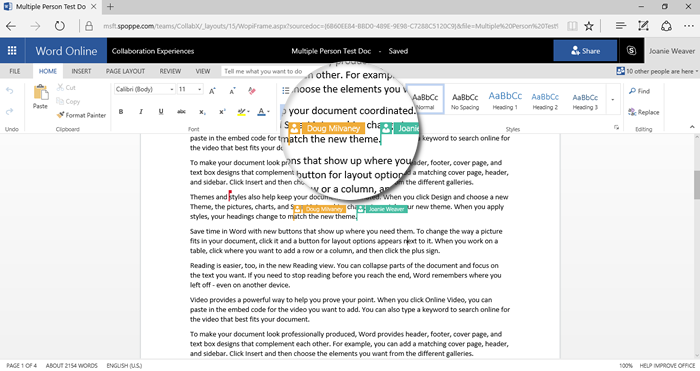700x371 pixels.
Task: Switch to the PAGE LAYOUT tab
Action: coord(125,71)
